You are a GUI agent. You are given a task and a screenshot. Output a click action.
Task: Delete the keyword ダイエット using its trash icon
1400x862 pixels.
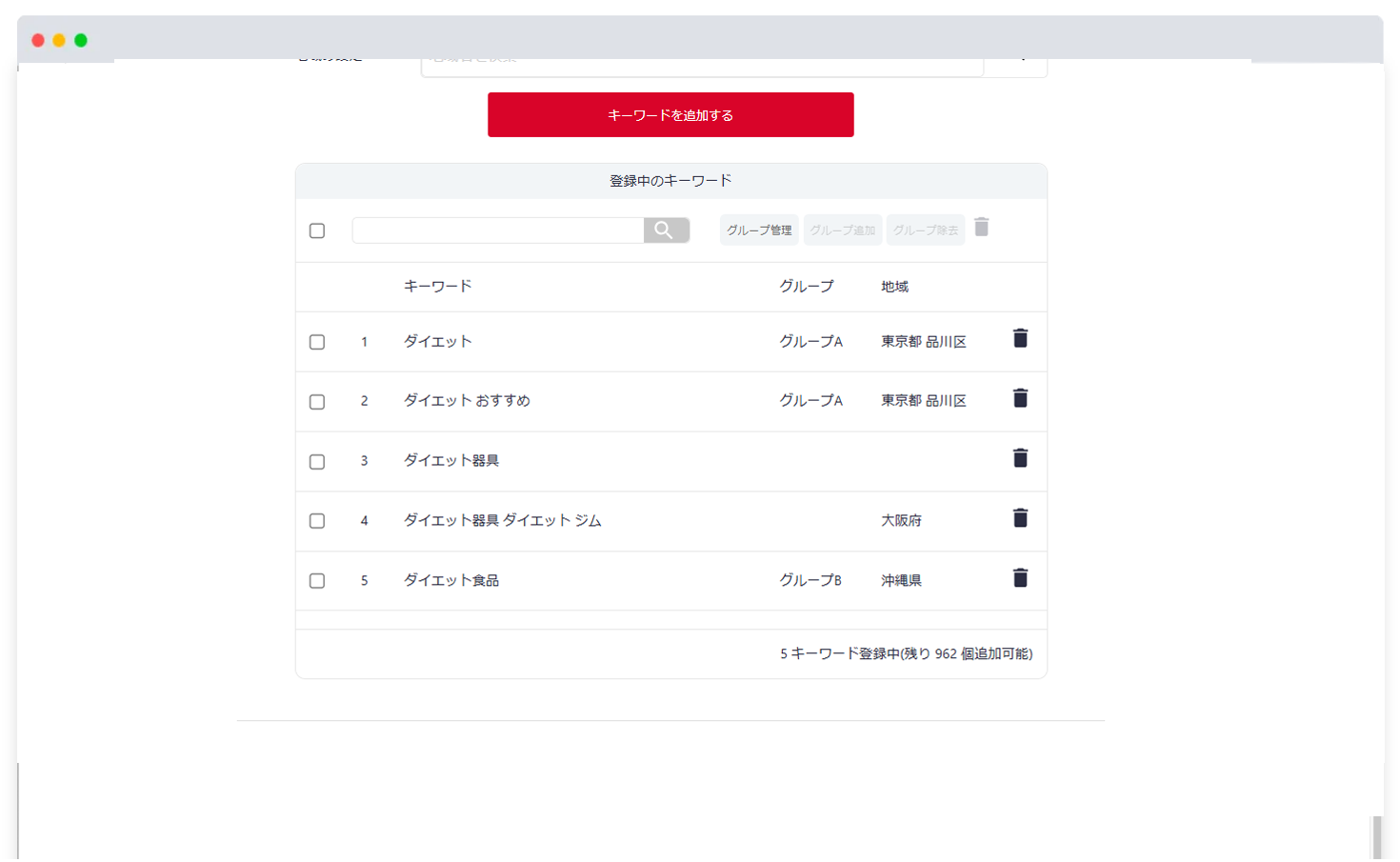(x=1020, y=339)
